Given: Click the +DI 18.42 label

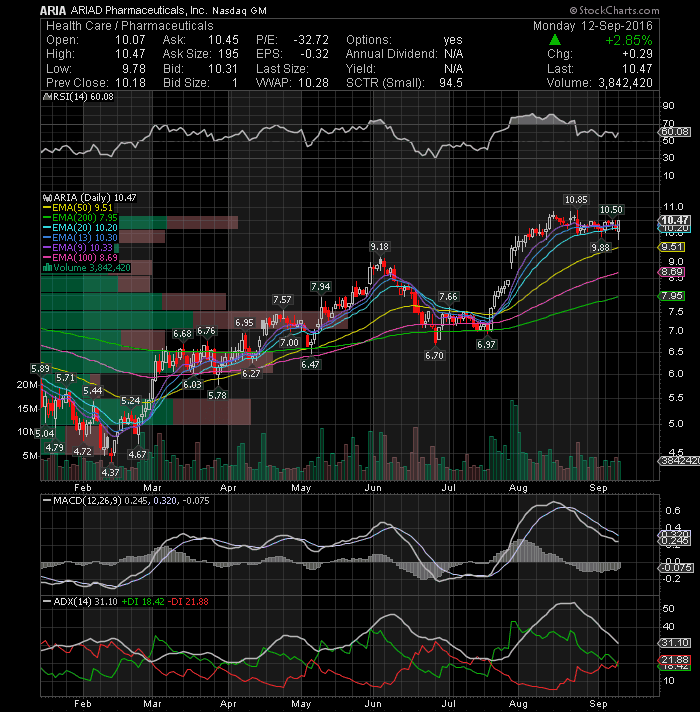Looking at the screenshot, I should point(143,602).
